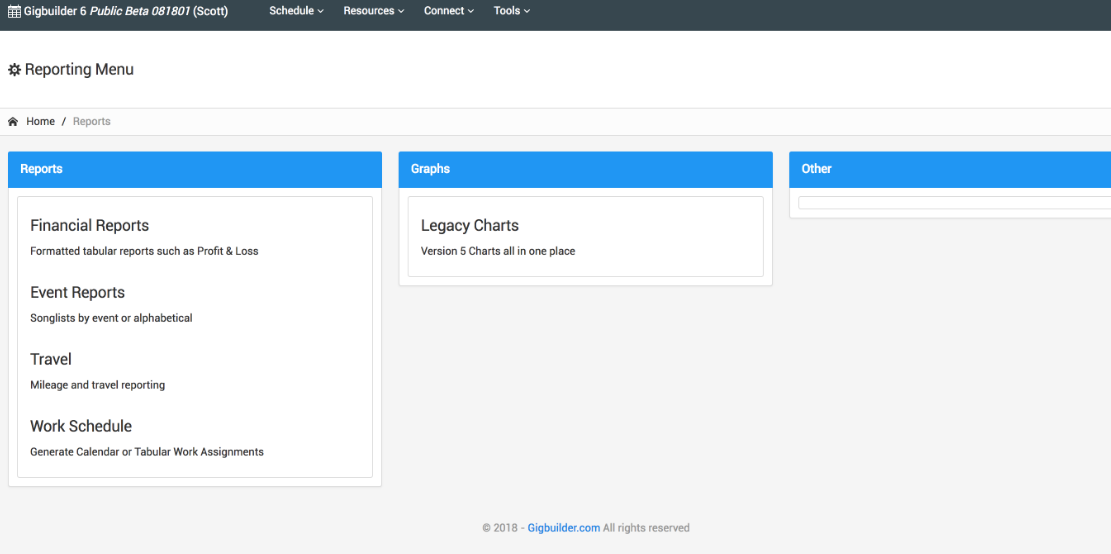
Task: Click the Home house icon in breadcrumb
Action: [13, 121]
